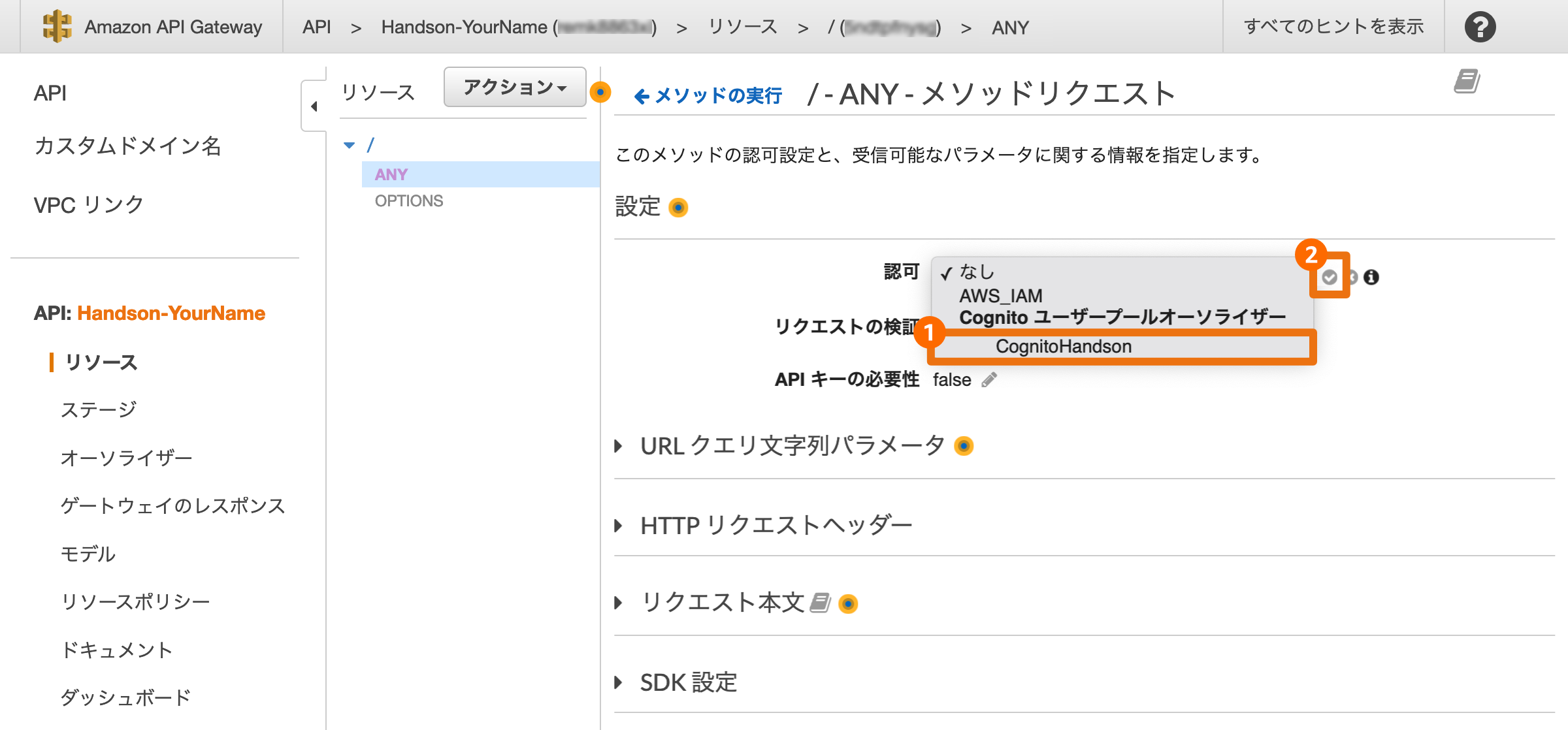Click the hint dot beside リクエスト本文
The height and width of the screenshot is (730, 1568).
click(x=848, y=603)
